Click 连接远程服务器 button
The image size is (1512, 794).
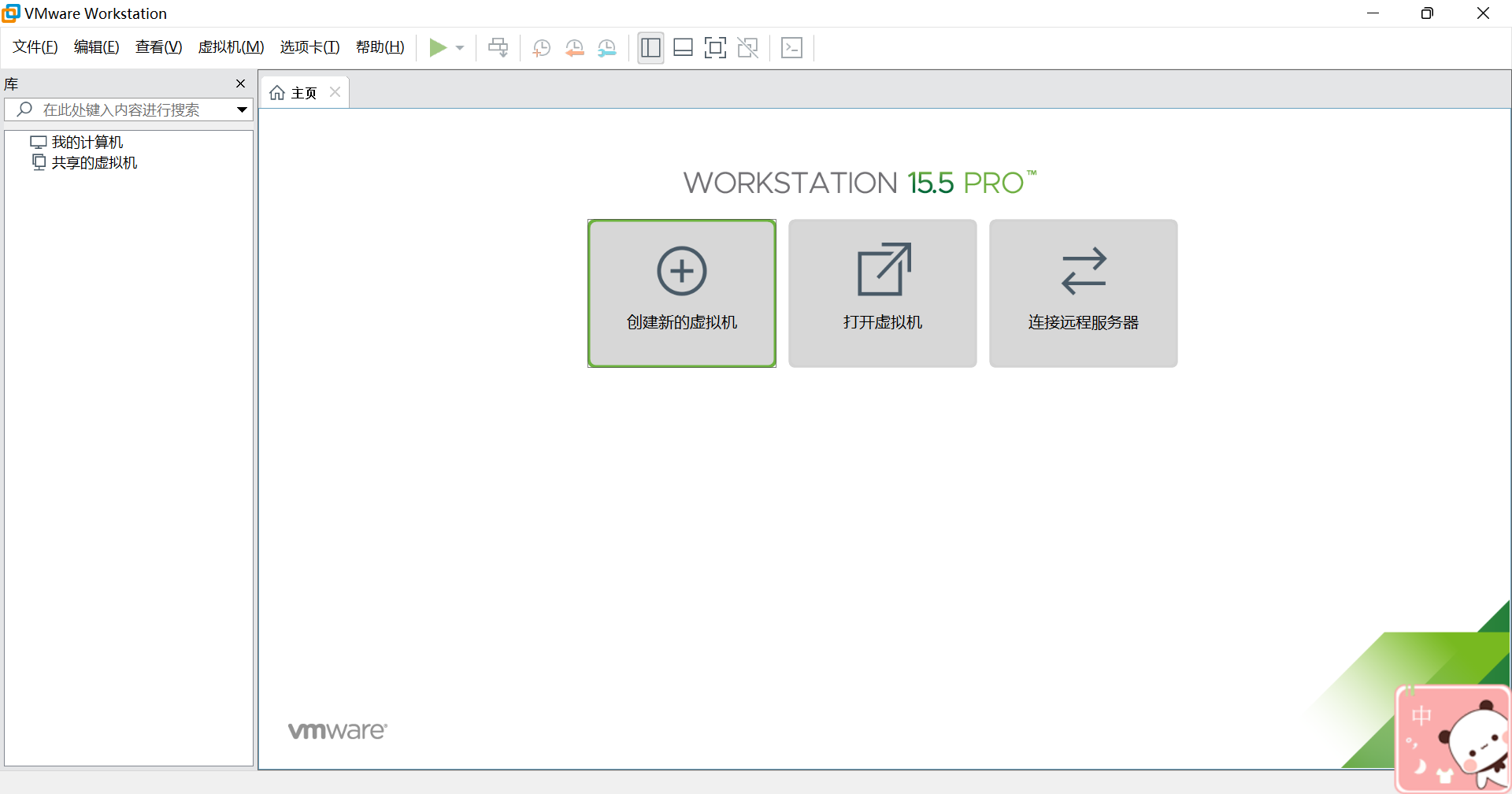[1084, 293]
